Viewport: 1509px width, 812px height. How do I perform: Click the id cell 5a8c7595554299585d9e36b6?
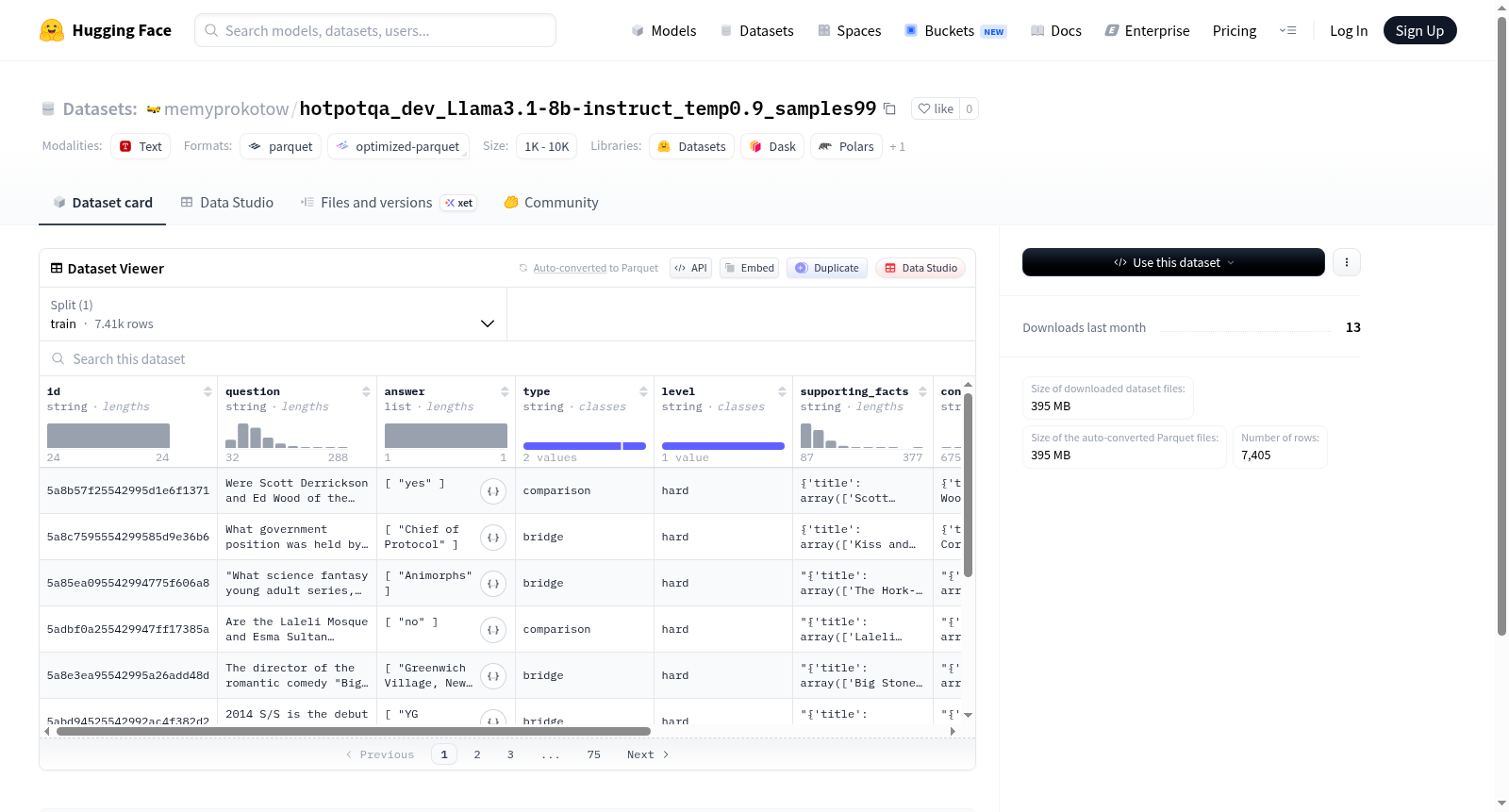coord(128,538)
